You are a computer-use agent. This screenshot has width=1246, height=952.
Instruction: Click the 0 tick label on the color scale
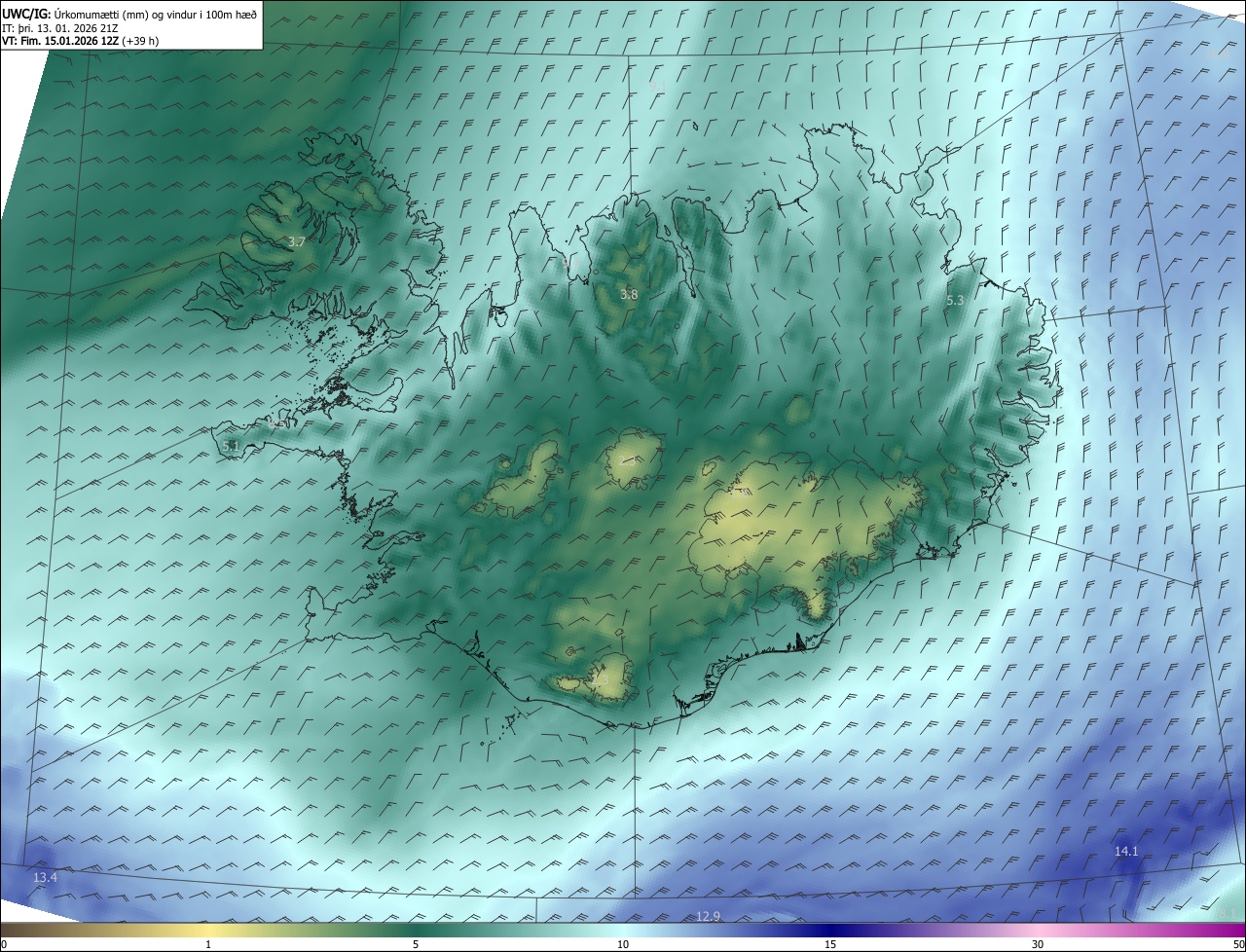click(x=4, y=944)
